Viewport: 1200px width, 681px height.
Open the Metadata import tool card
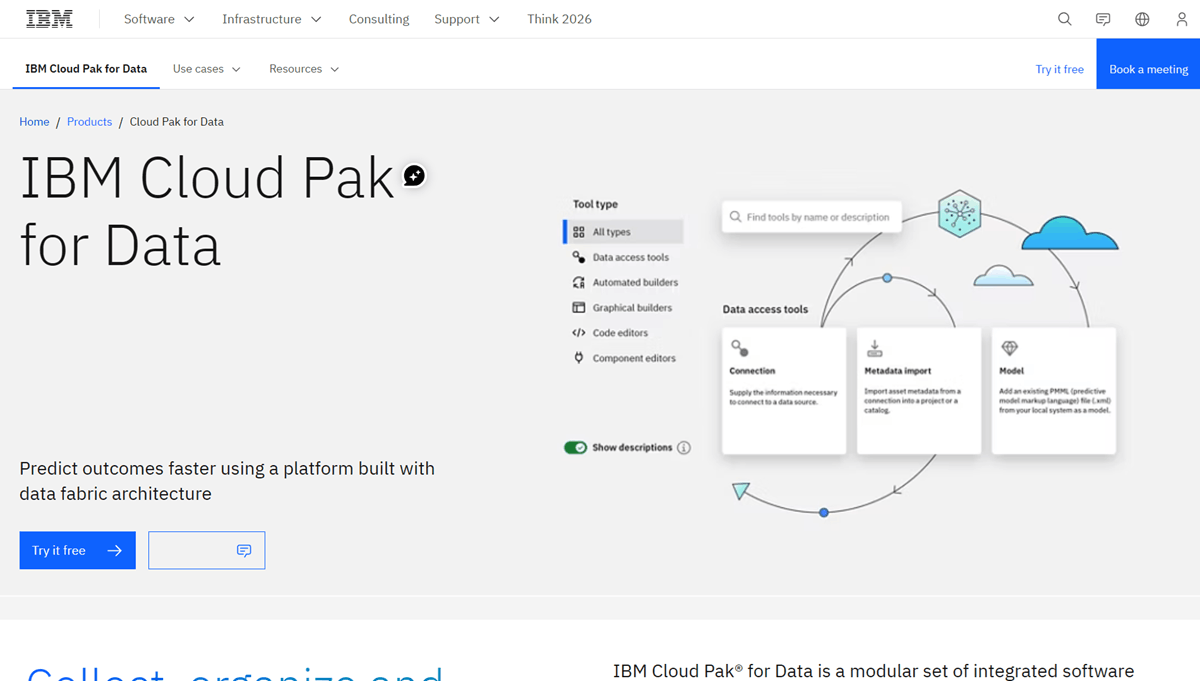919,390
